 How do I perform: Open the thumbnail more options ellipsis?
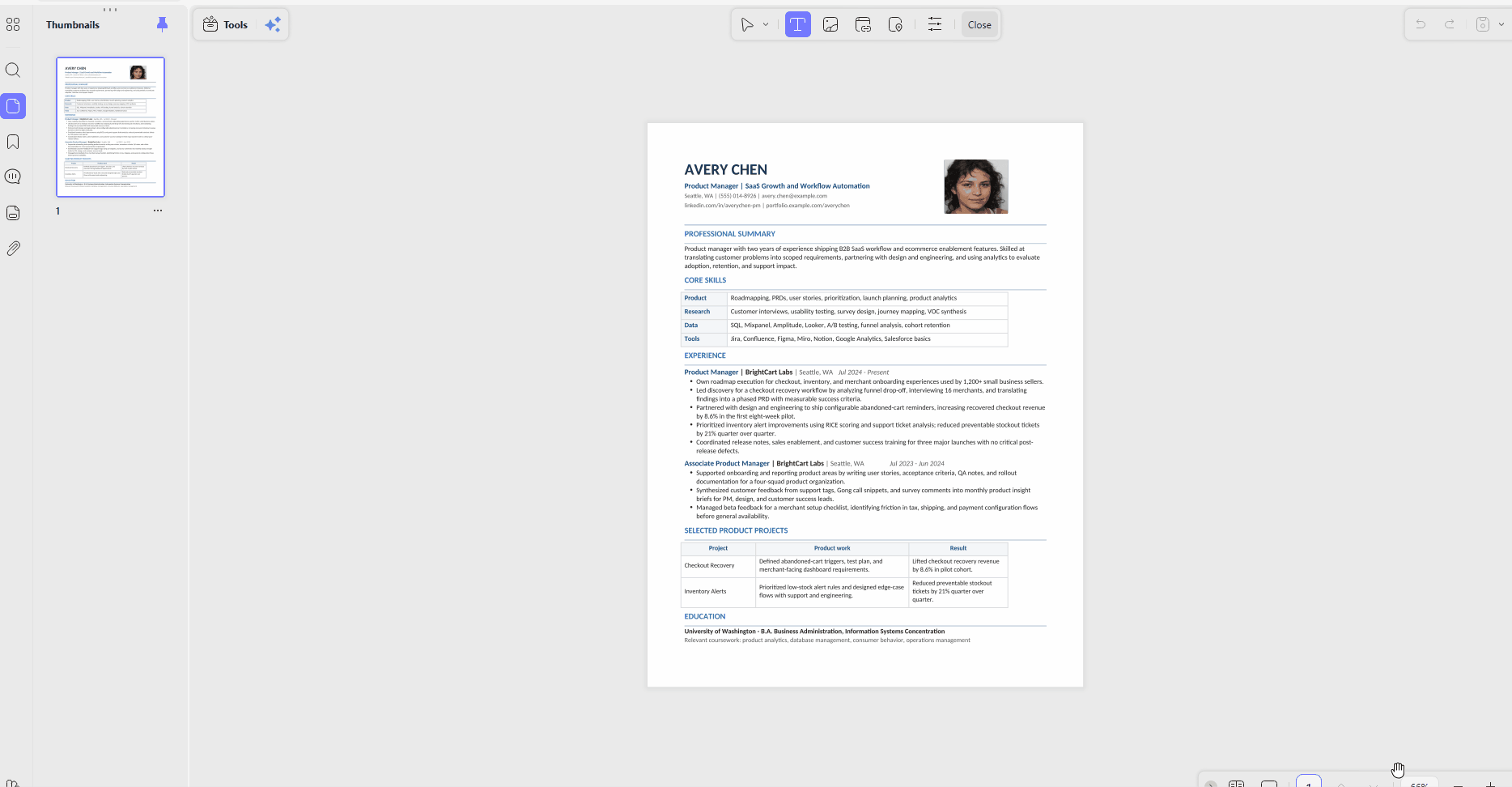(x=158, y=211)
